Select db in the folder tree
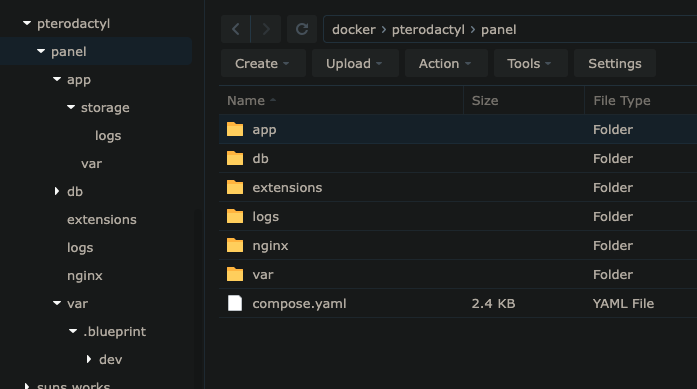 coord(75,192)
